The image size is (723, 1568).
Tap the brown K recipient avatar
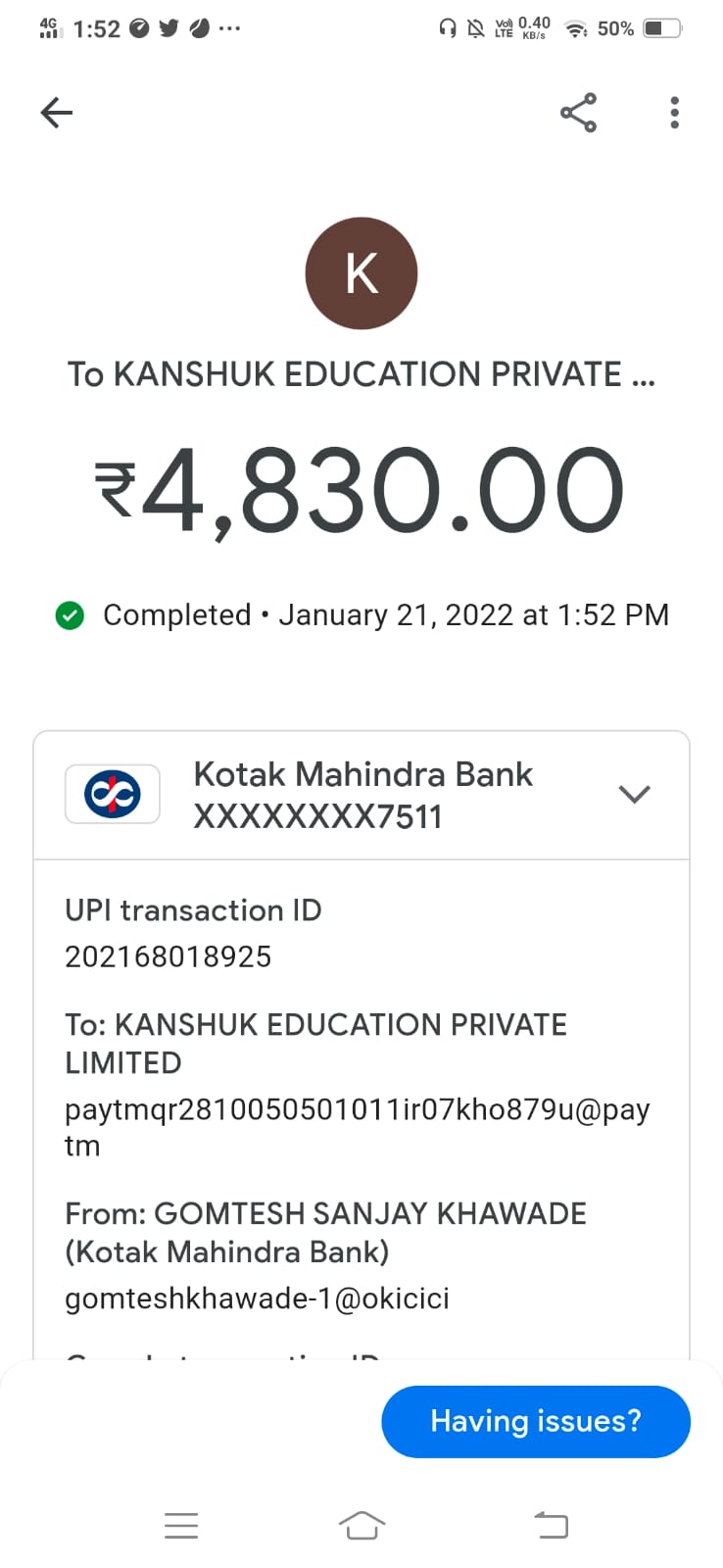pos(361,273)
